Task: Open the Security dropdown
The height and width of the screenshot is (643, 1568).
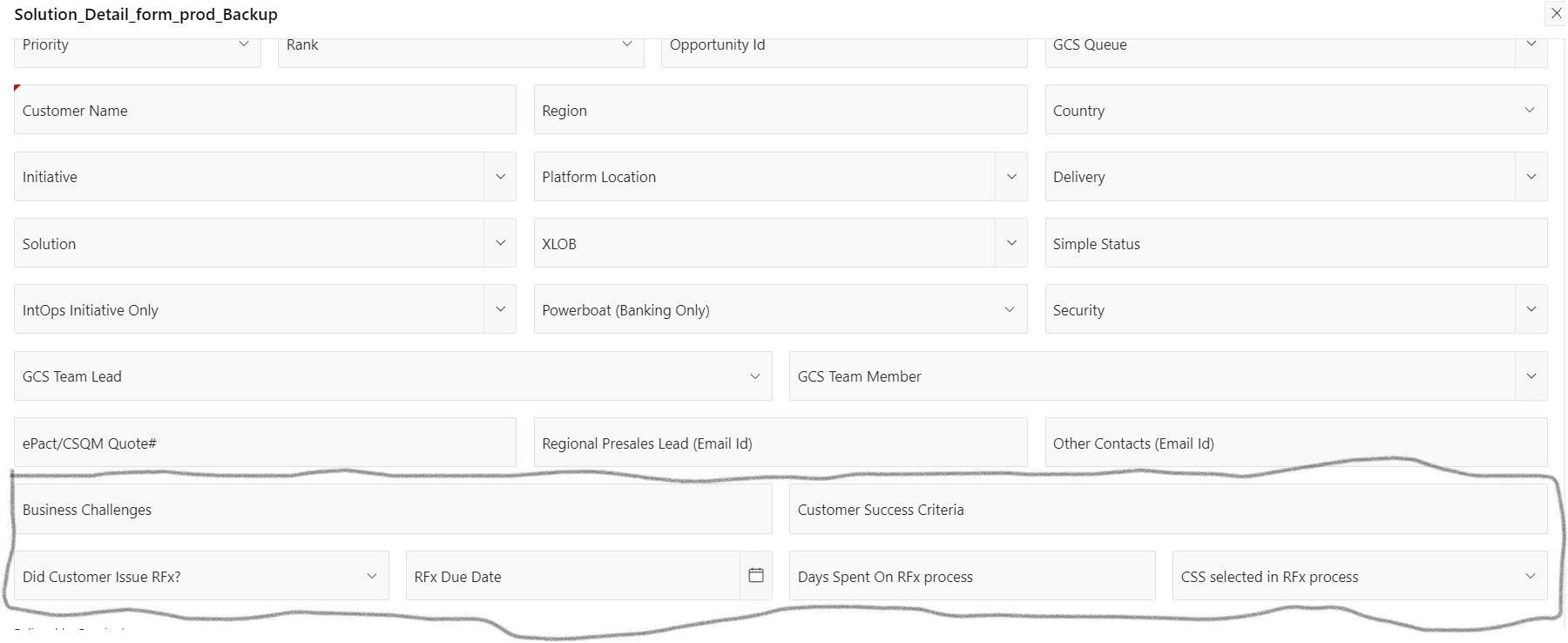Action: coord(1531,308)
